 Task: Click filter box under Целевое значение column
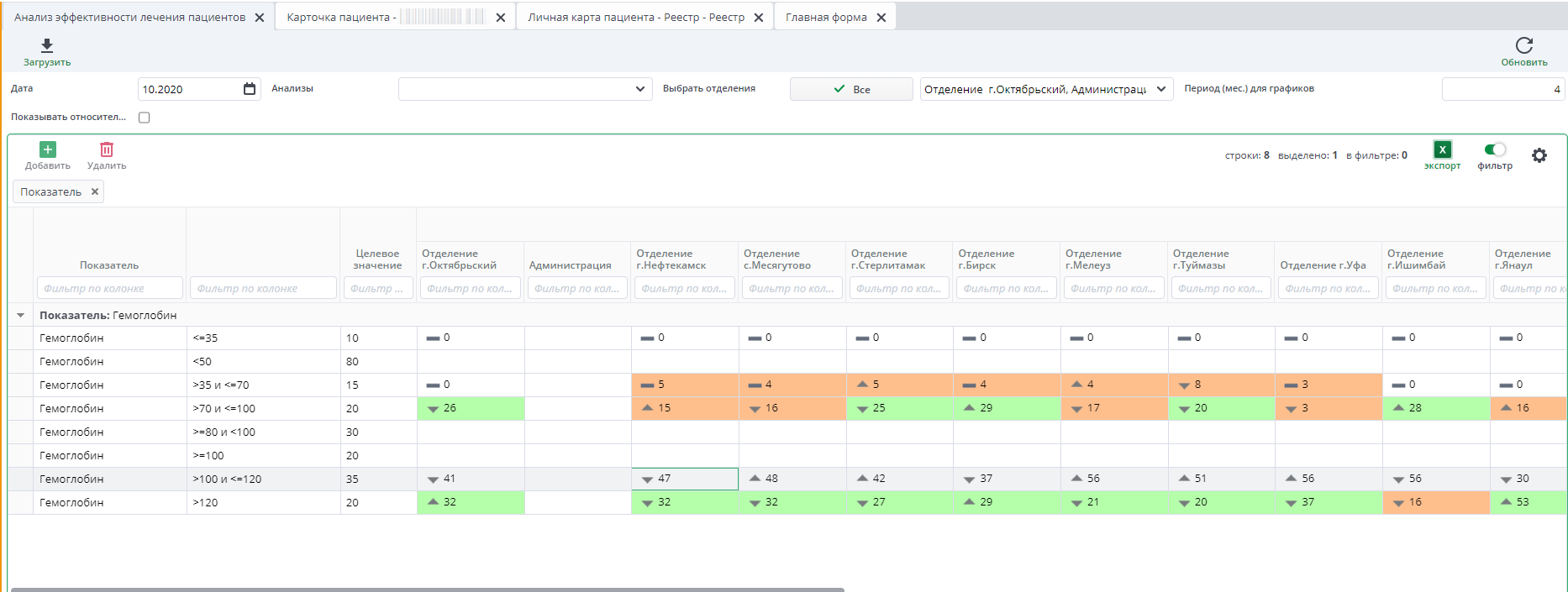pos(378,288)
